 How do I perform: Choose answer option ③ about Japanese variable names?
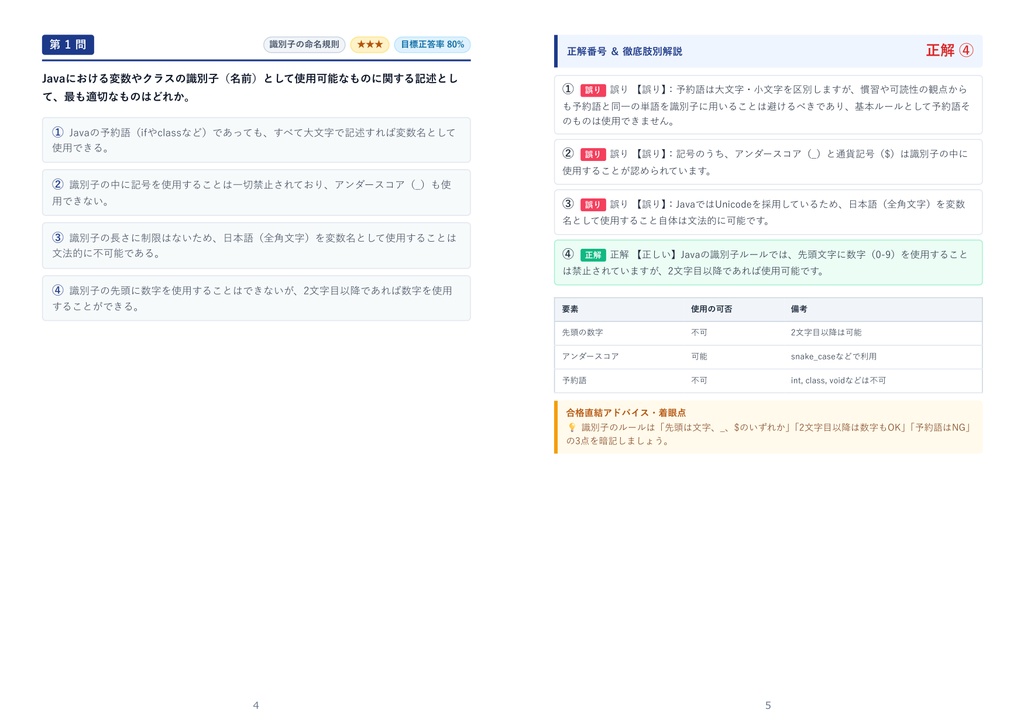pyautogui.click(x=256, y=245)
